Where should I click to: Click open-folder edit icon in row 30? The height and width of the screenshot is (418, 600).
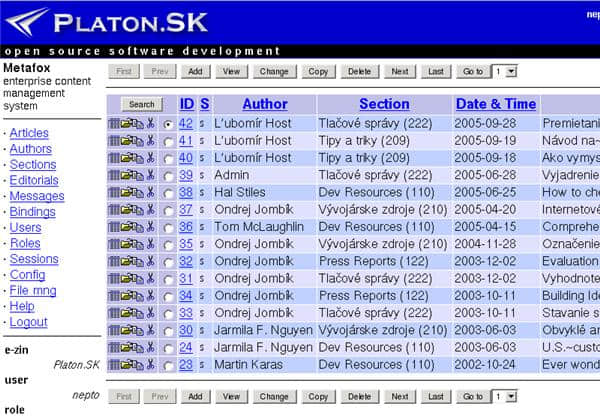pos(127,330)
